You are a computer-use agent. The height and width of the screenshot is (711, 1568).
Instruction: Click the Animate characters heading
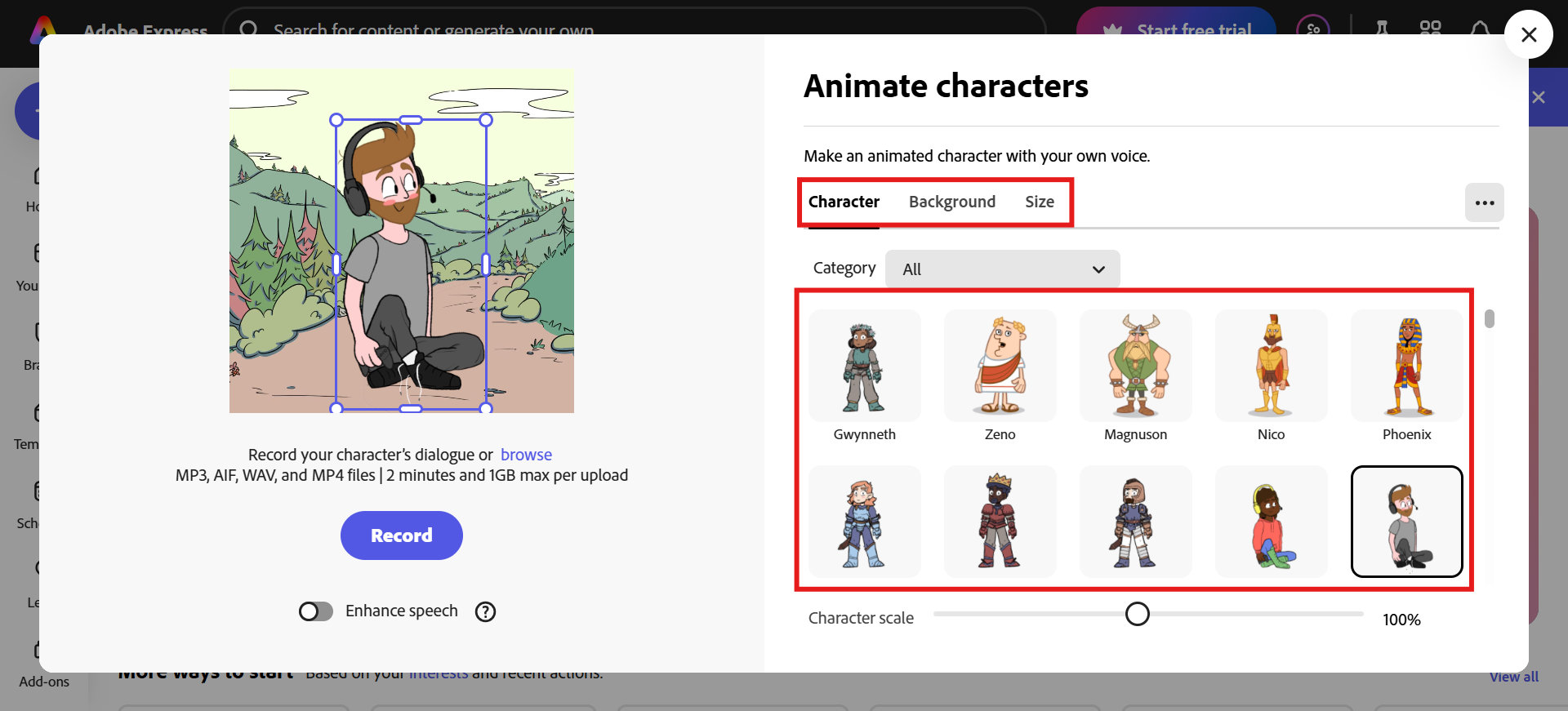click(x=946, y=86)
